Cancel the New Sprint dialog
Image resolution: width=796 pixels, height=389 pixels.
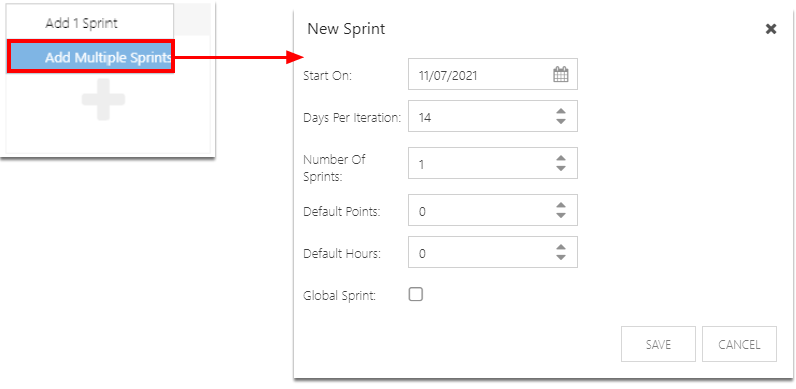point(739,344)
